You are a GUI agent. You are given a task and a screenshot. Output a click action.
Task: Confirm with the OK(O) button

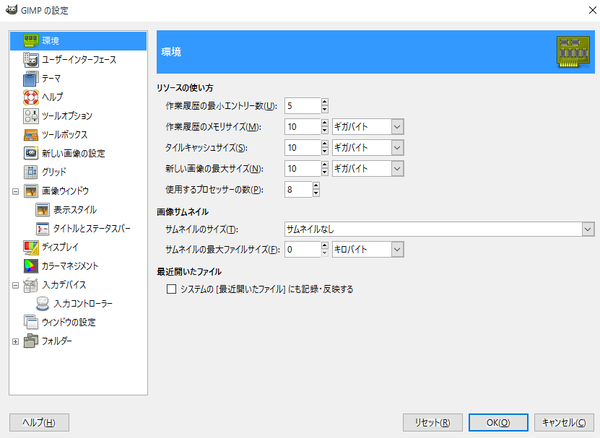point(498,422)
